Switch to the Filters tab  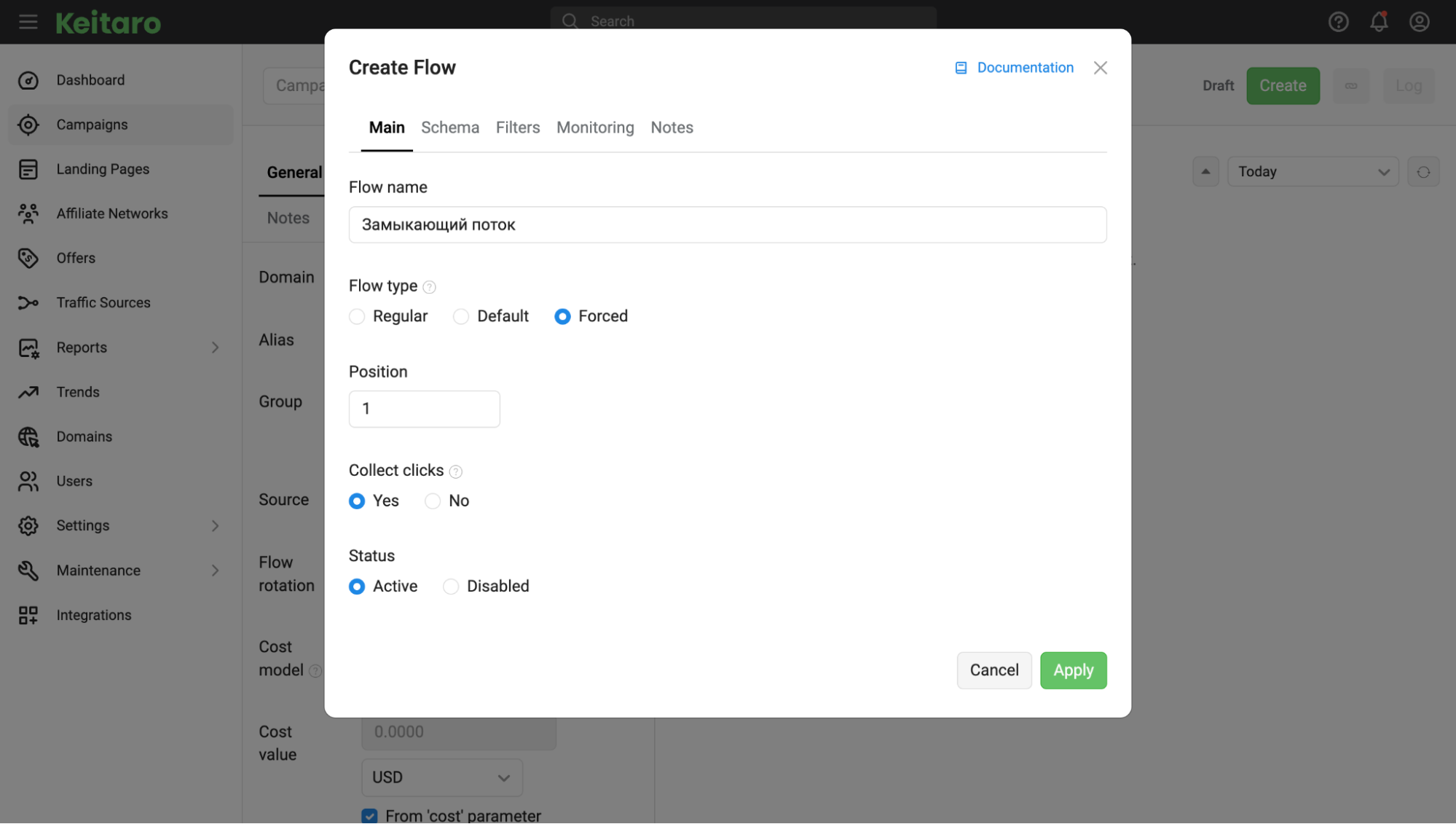[518, 127]
